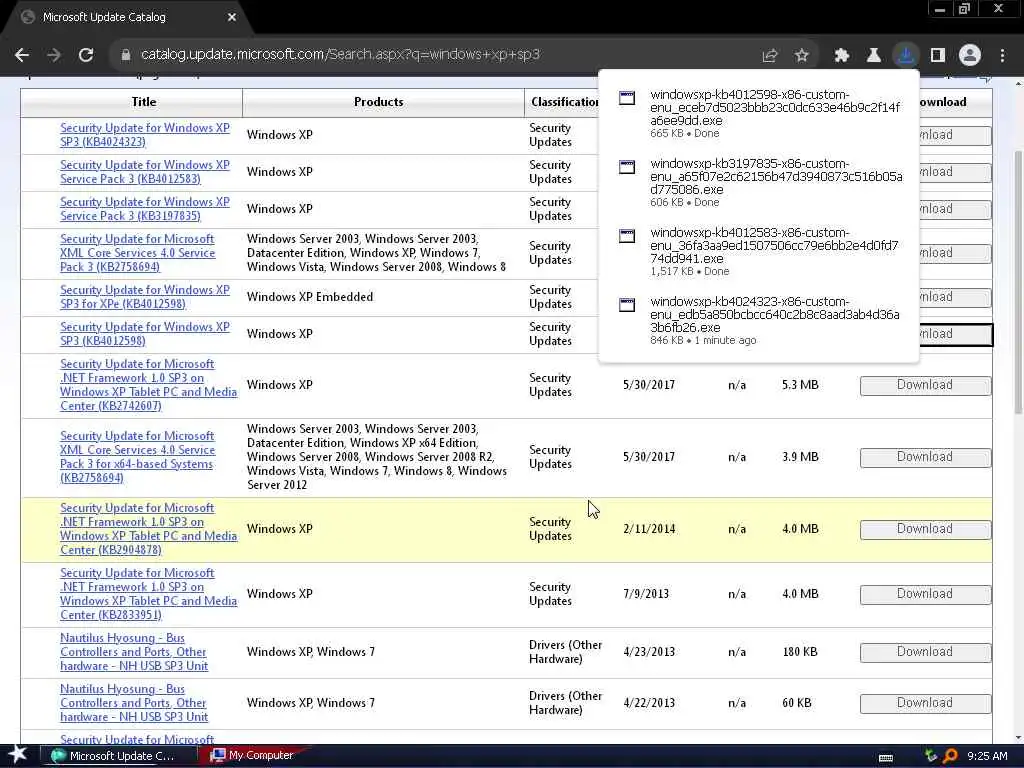Click windowsxp-kb3197835 download file name
This screenshot has height=768, width=1024.
pos(776,177)
